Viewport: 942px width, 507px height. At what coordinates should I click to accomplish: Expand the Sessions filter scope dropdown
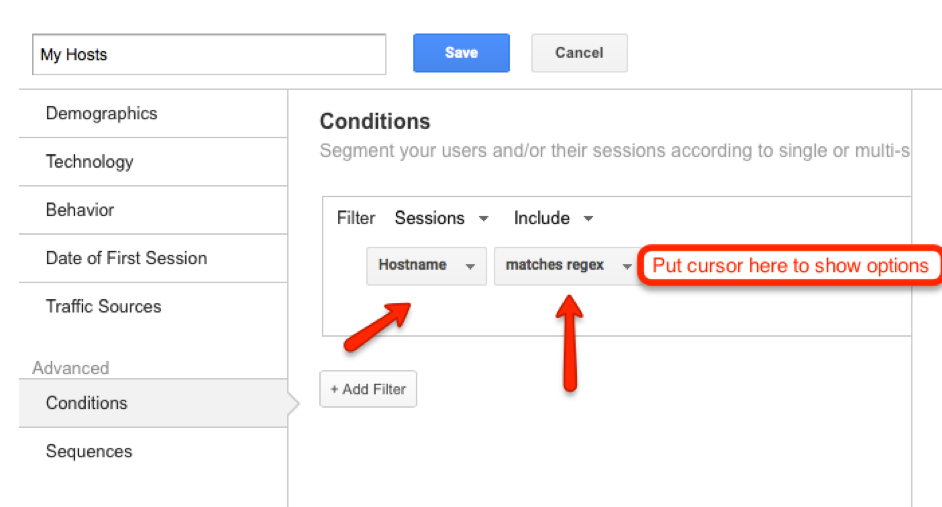click(x=441, y=218)
